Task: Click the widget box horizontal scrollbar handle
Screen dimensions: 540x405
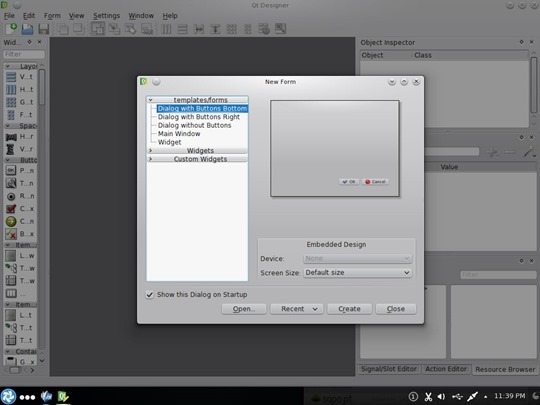Action: point(15,370)
